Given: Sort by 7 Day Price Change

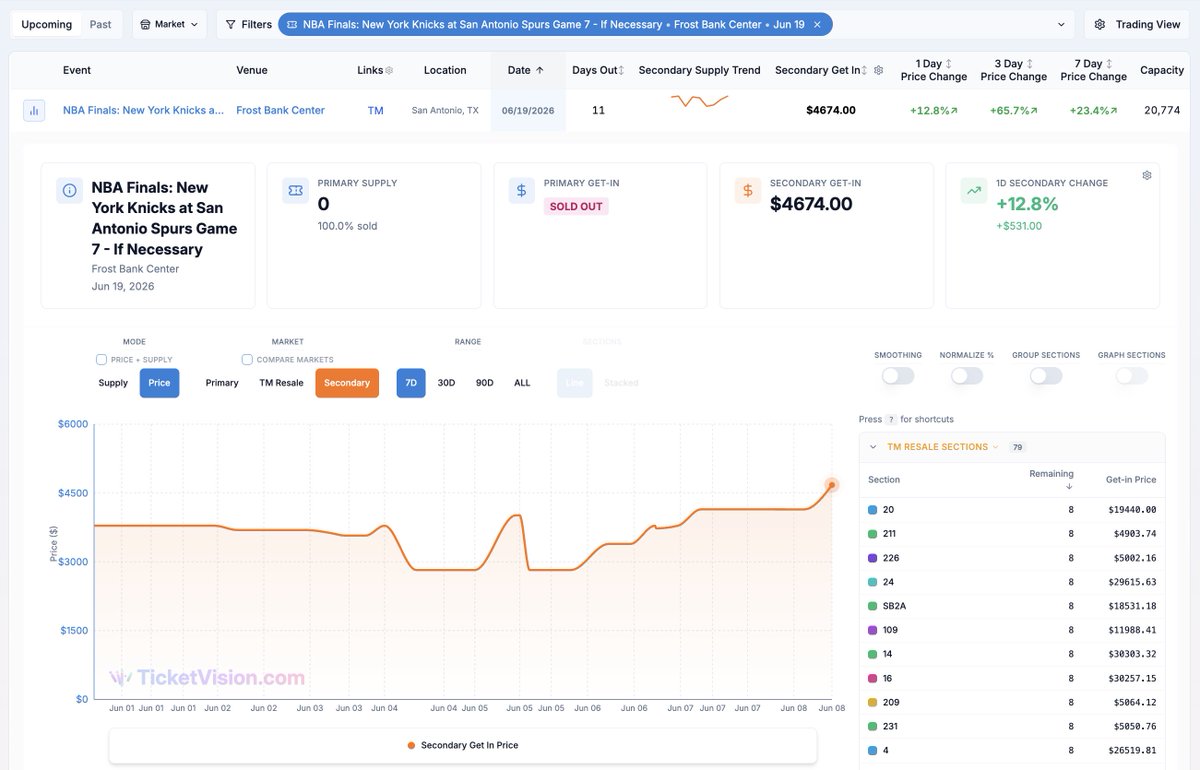Looking at the screenshot, I should tap(1093, 70).
